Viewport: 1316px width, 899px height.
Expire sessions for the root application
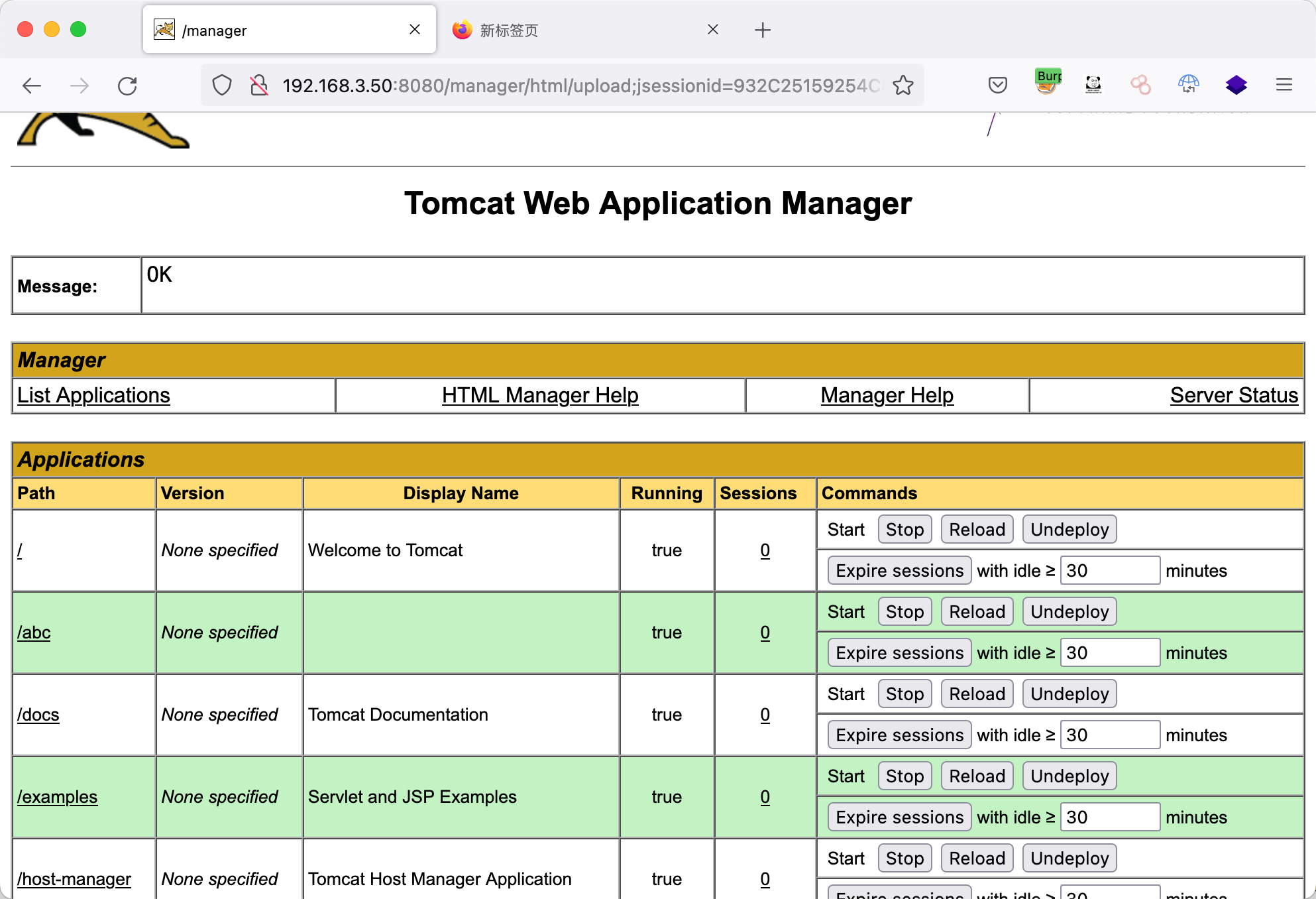tap(899, 570)
